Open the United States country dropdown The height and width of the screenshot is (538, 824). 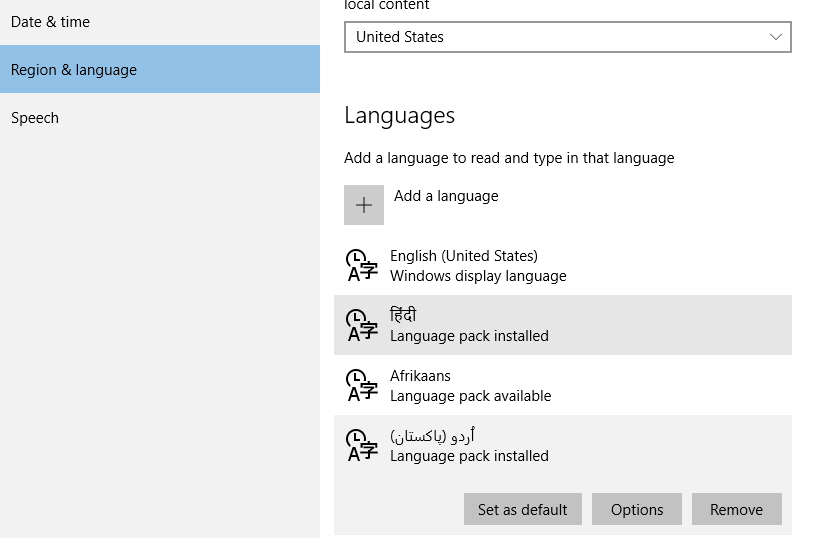click(568, 37)
